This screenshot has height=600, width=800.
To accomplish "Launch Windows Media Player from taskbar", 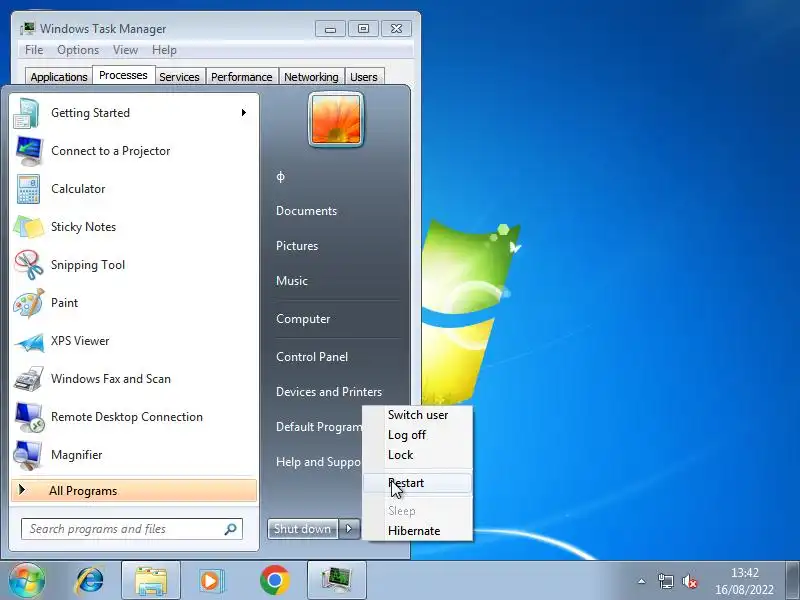I will click(211, 581).
